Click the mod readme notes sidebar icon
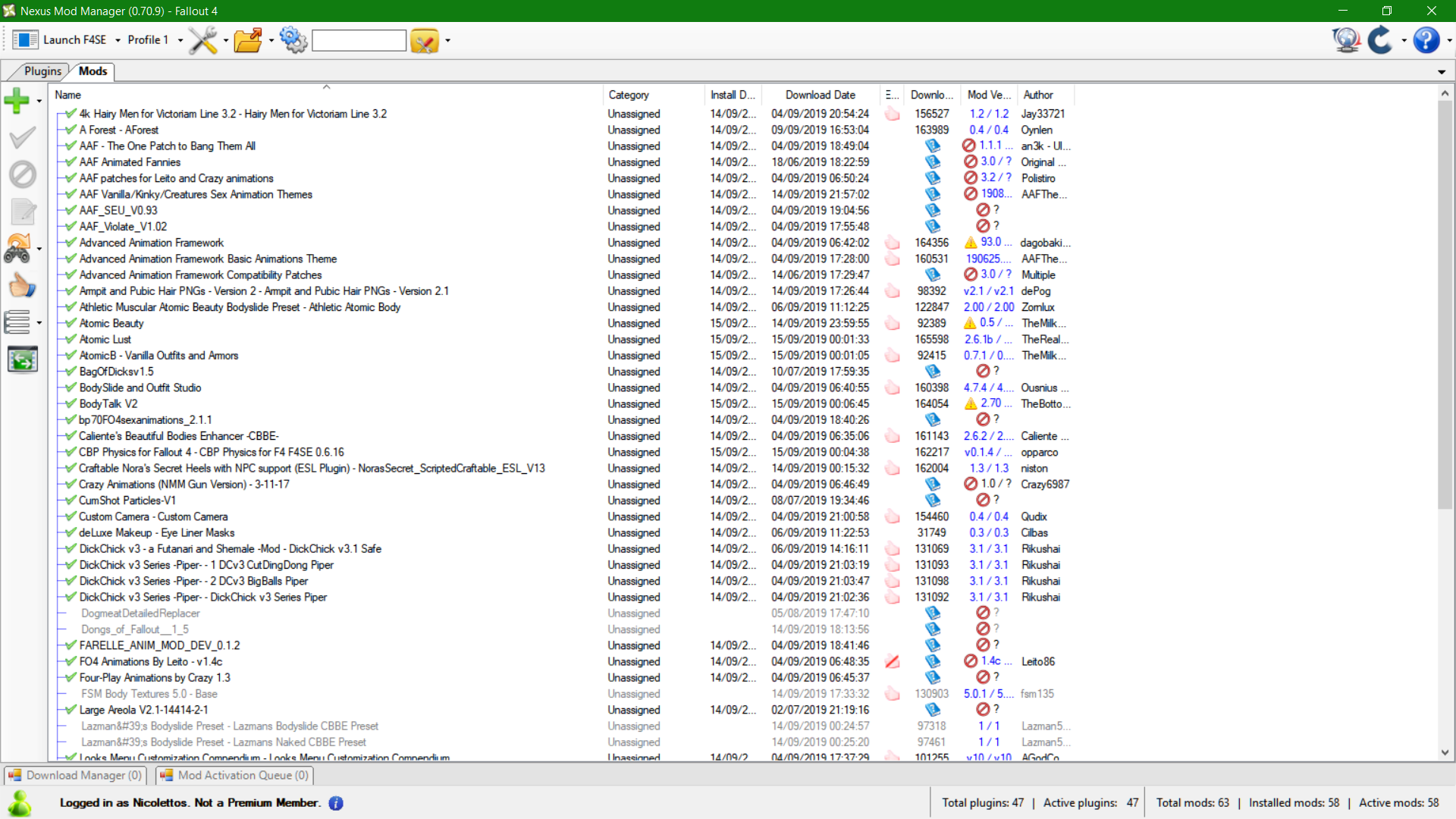The height and width of the screenshot is (819, 1456). coord(23,212)
